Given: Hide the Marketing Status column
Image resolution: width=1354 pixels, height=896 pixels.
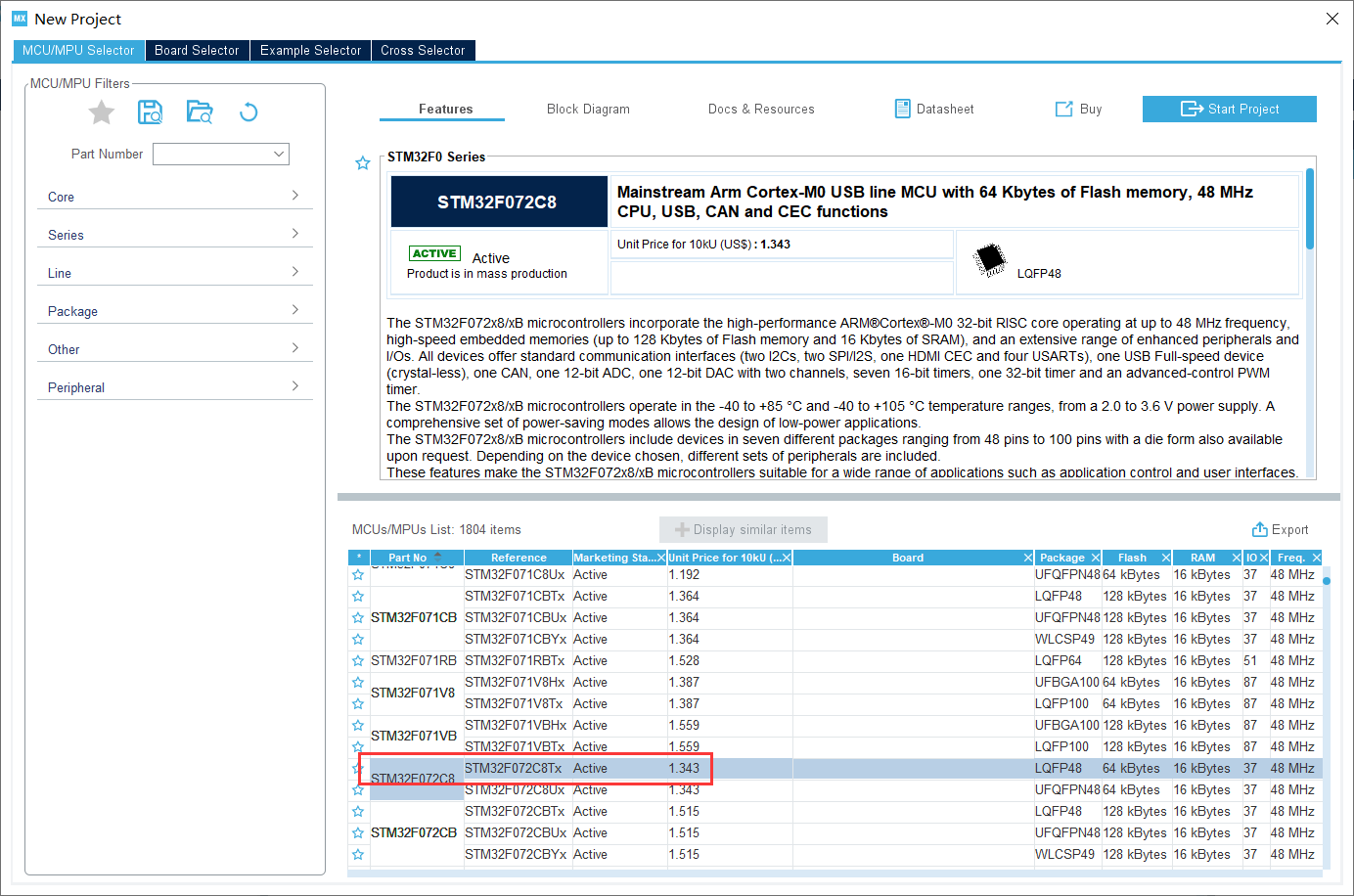Looking at the screenshot, I should coord(660,558).
